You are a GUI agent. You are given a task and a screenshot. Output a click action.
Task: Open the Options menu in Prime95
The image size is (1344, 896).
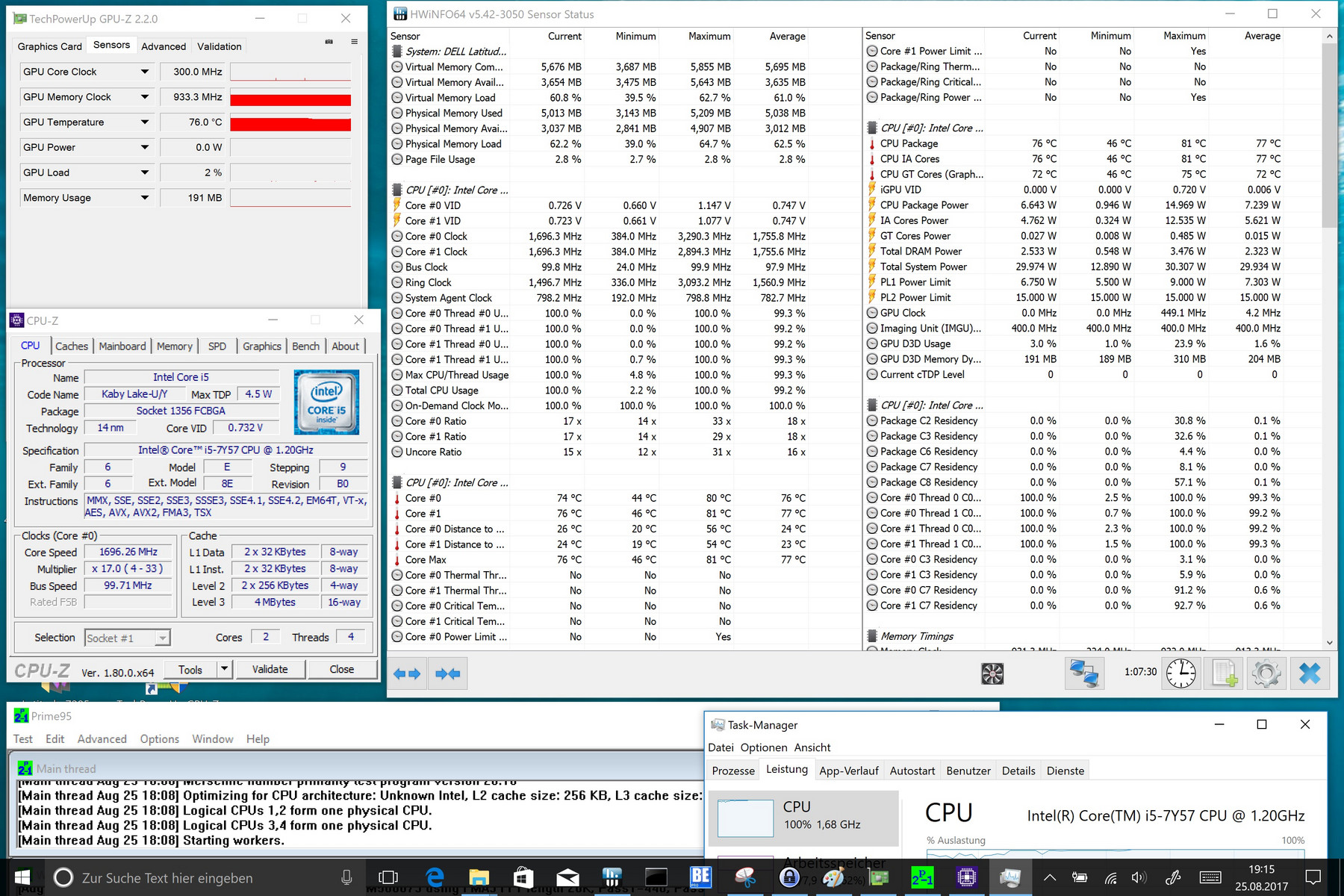160,739
